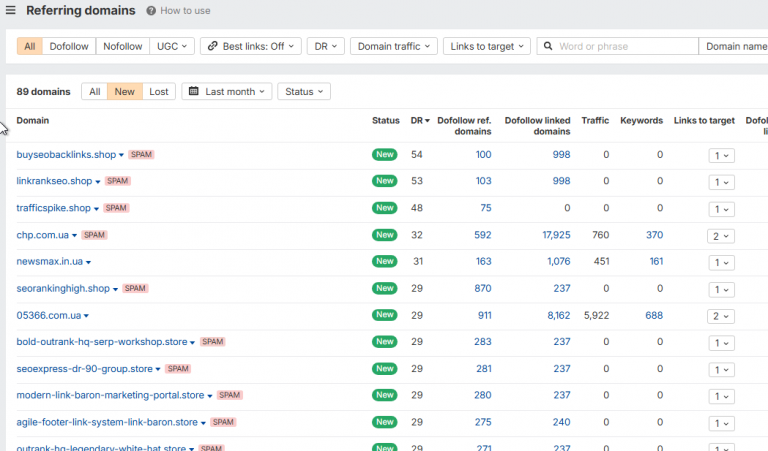Open the Status filter dropdown
Screen dimensions: 768x451
pos(304,92)
